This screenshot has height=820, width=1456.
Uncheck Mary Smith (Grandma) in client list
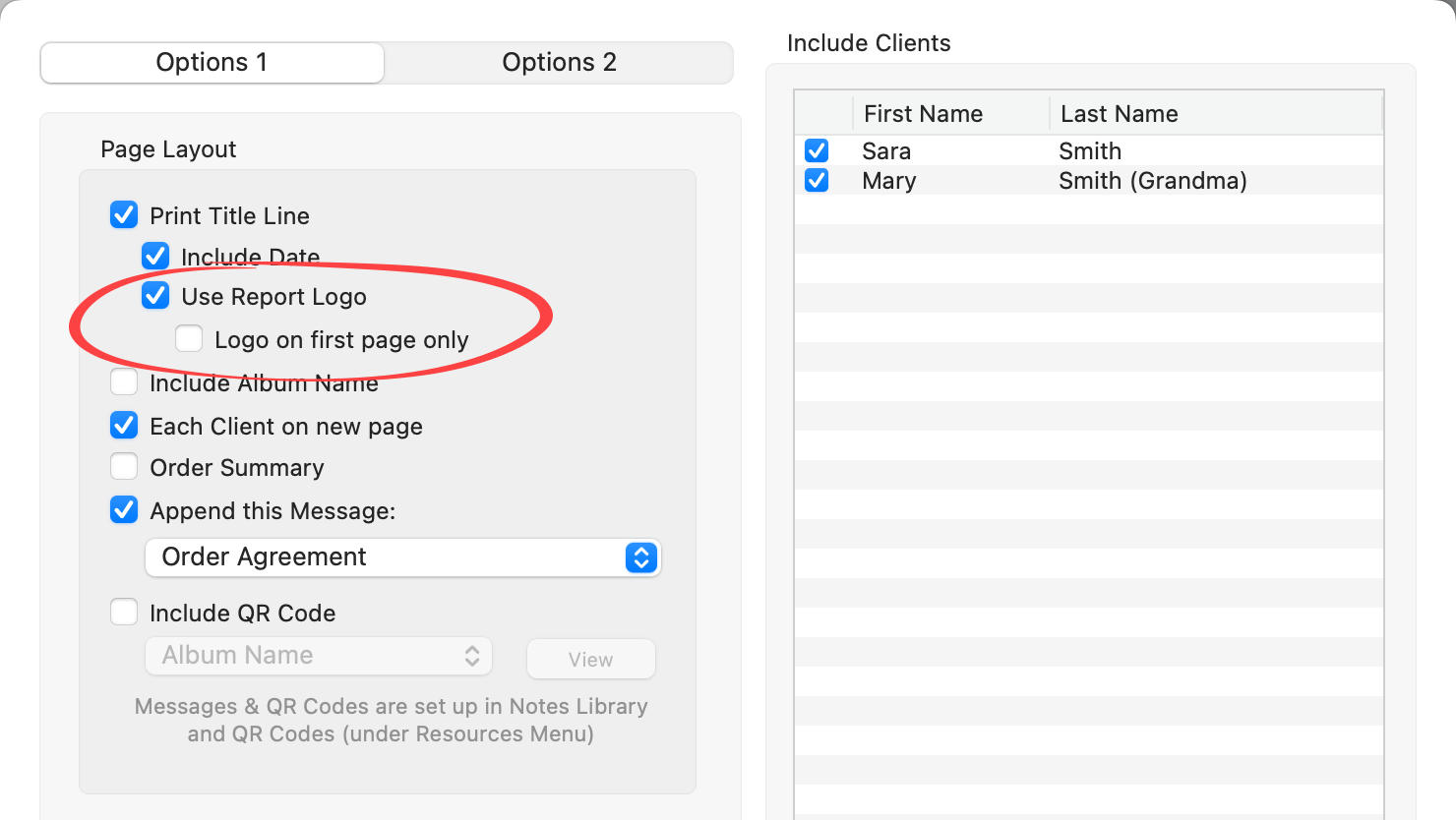(817, 181)
